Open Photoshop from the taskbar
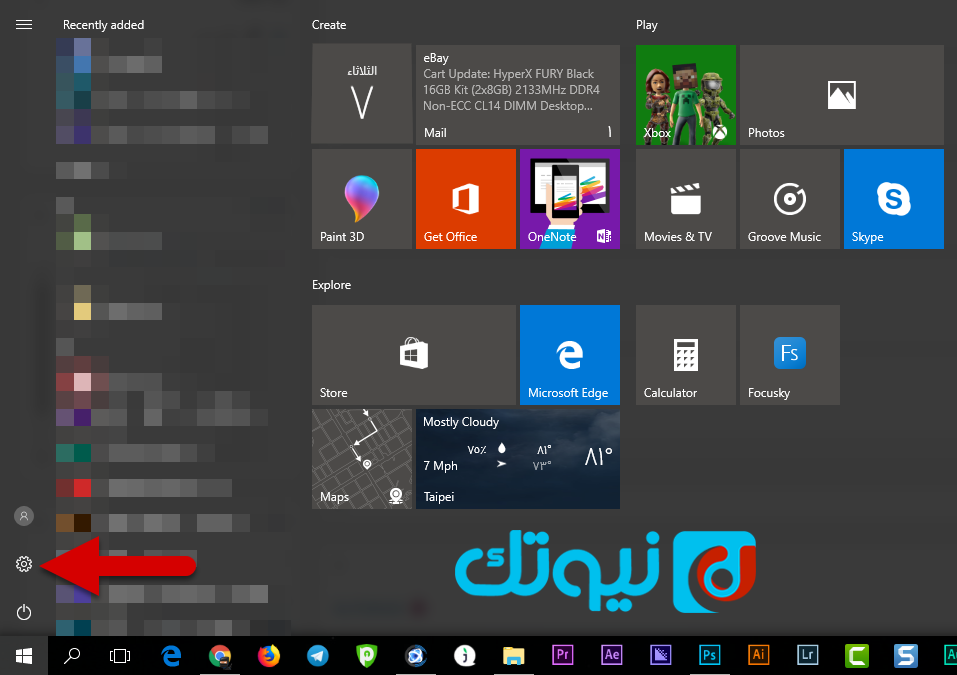Viewport: 957px width, 675px height. 709,655
